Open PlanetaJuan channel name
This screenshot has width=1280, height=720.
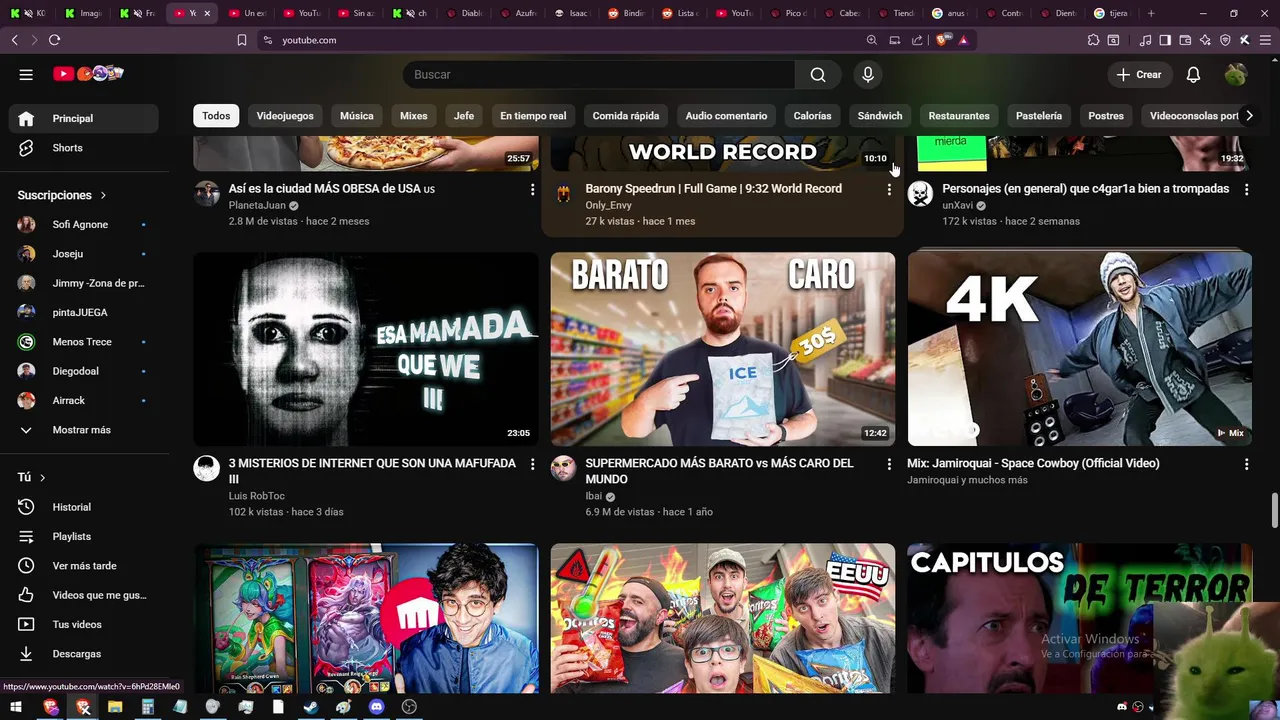tap(257, 205)
